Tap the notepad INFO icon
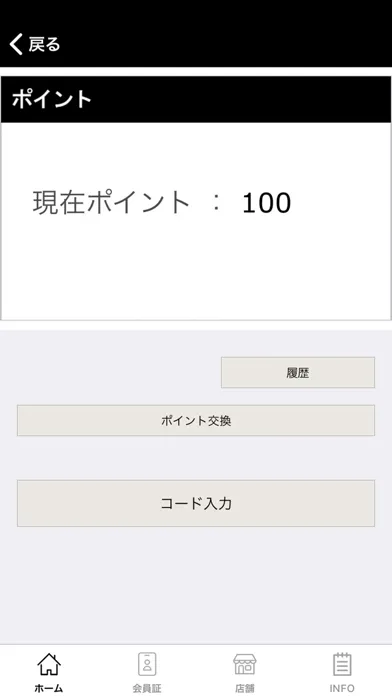 click(x=342, y=664)
